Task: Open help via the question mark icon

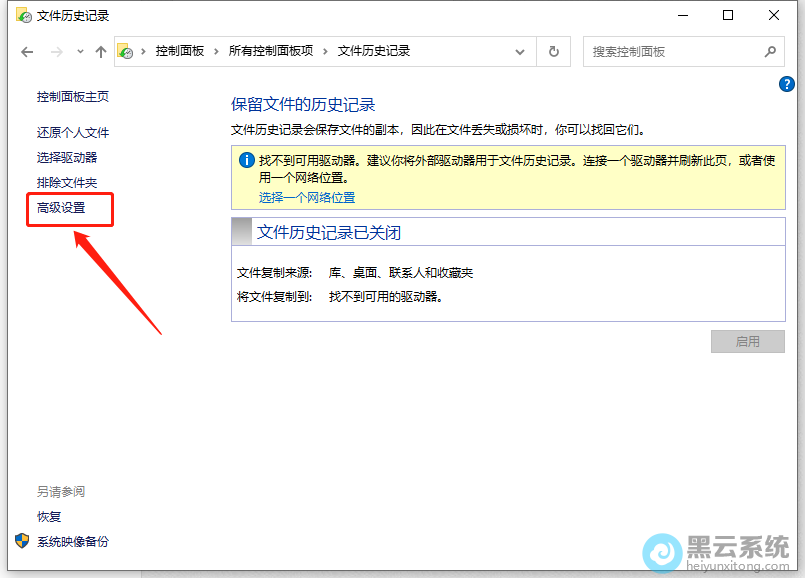Action: pyautogui.click(x=786, y=84)
